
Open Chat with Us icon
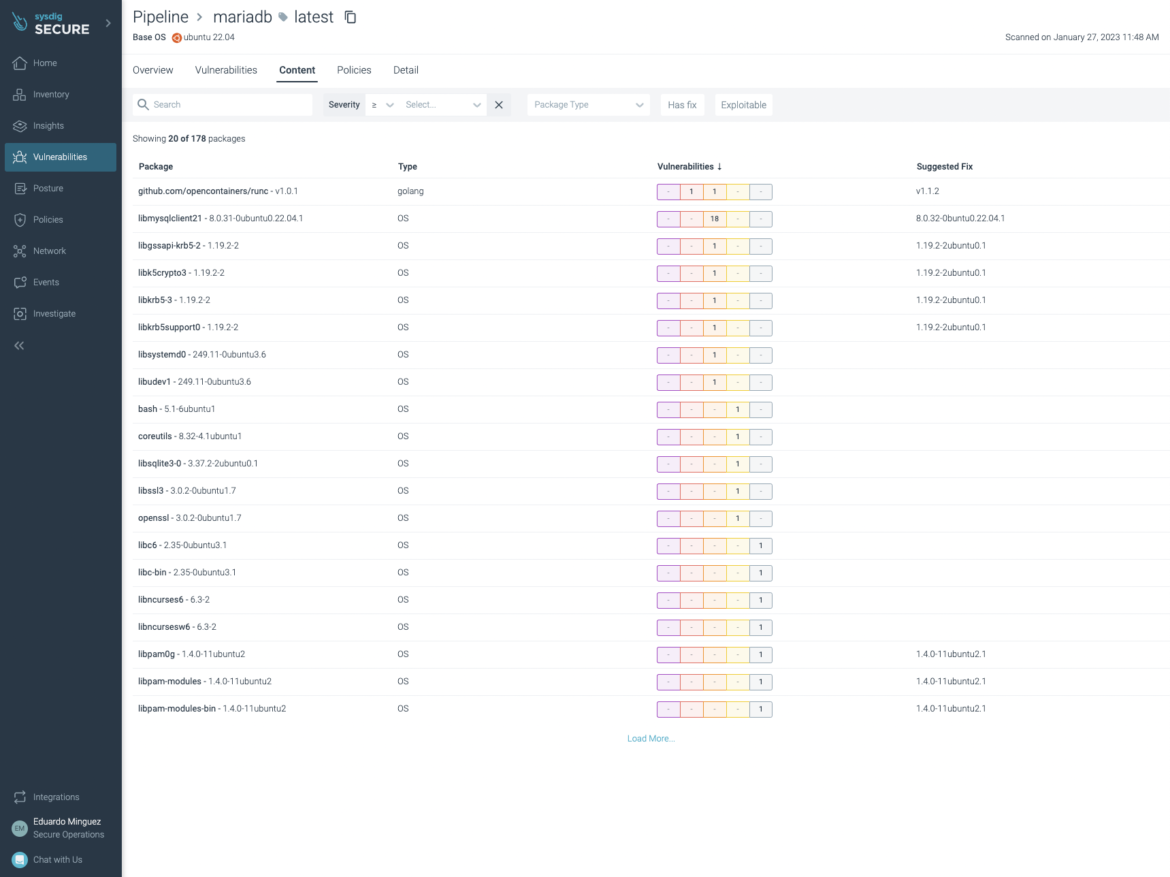[20, 860]
